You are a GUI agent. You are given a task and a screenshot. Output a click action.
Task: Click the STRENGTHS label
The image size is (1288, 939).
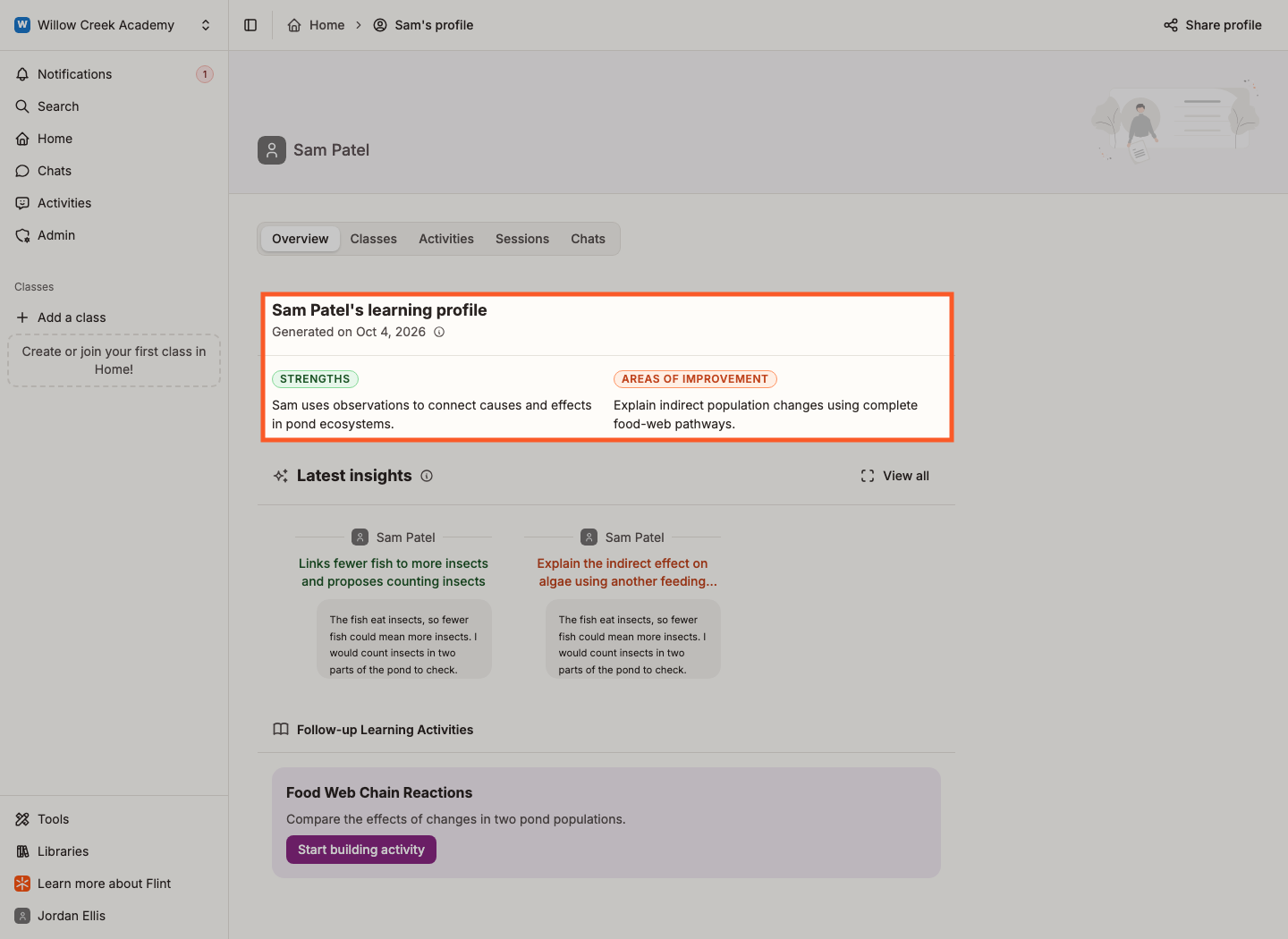(315, 379)
